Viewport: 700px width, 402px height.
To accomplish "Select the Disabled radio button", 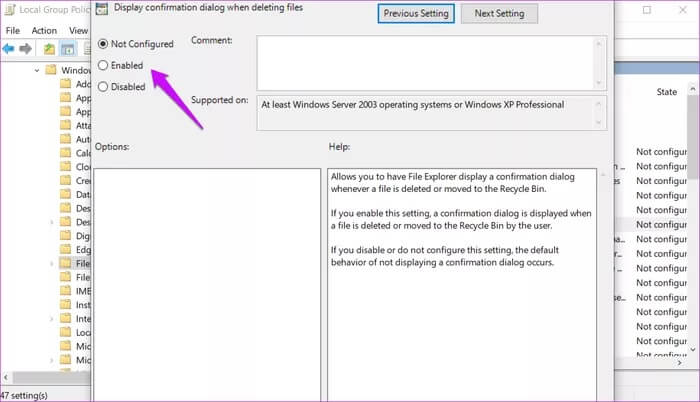I will (x=103, y=87).
